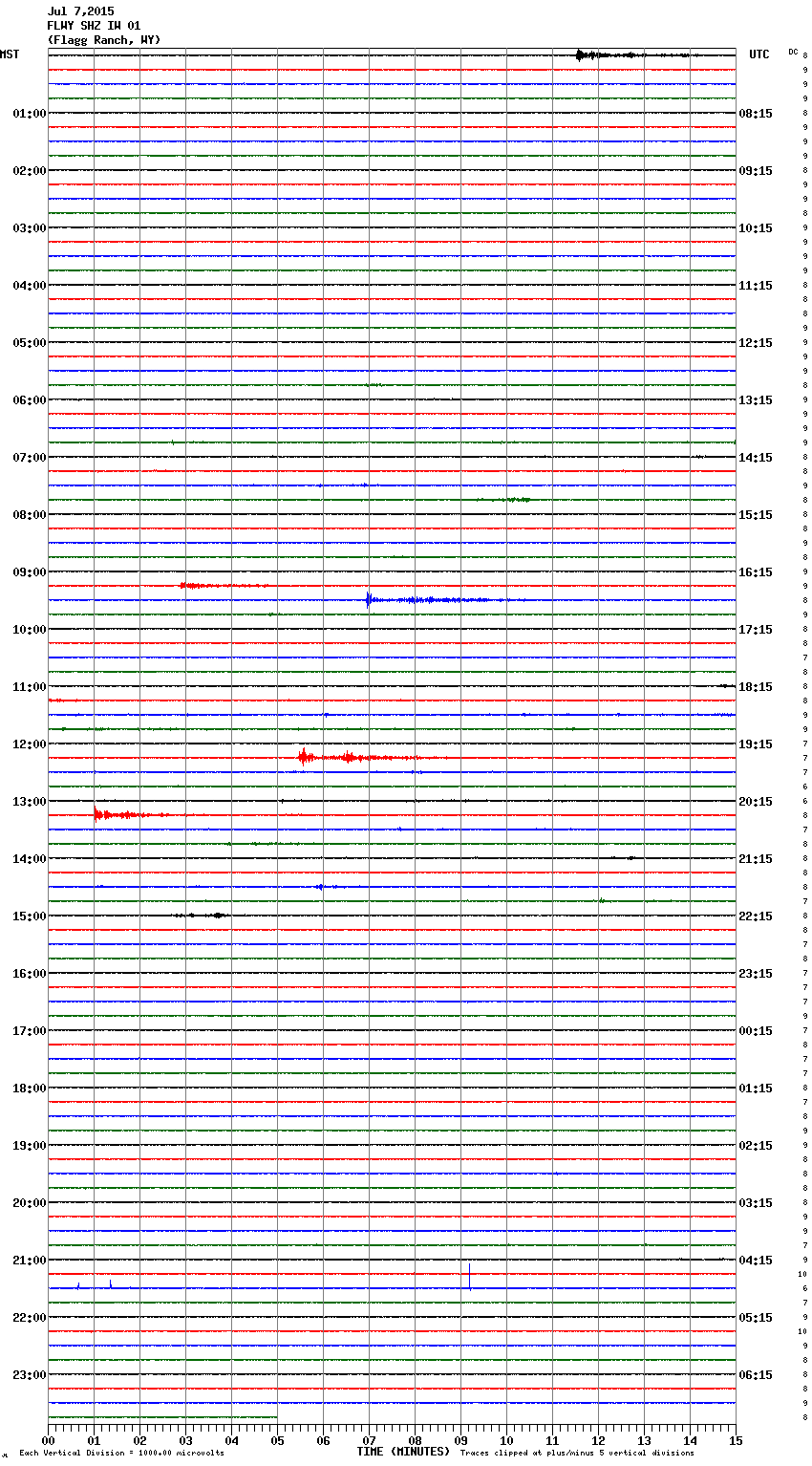
Task: Click the 20:15 UTC time label
Action: pyautogui.click(x=756, y=802)
